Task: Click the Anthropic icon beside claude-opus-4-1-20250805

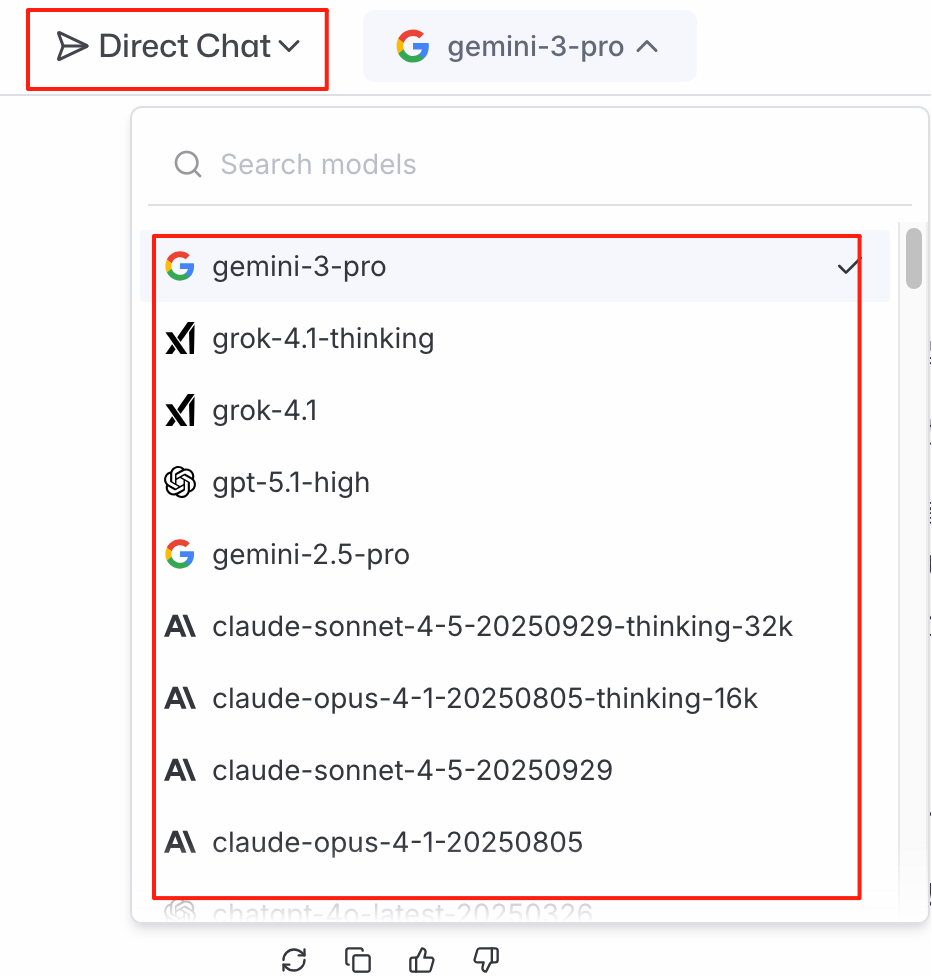Action: coord(181,843)
